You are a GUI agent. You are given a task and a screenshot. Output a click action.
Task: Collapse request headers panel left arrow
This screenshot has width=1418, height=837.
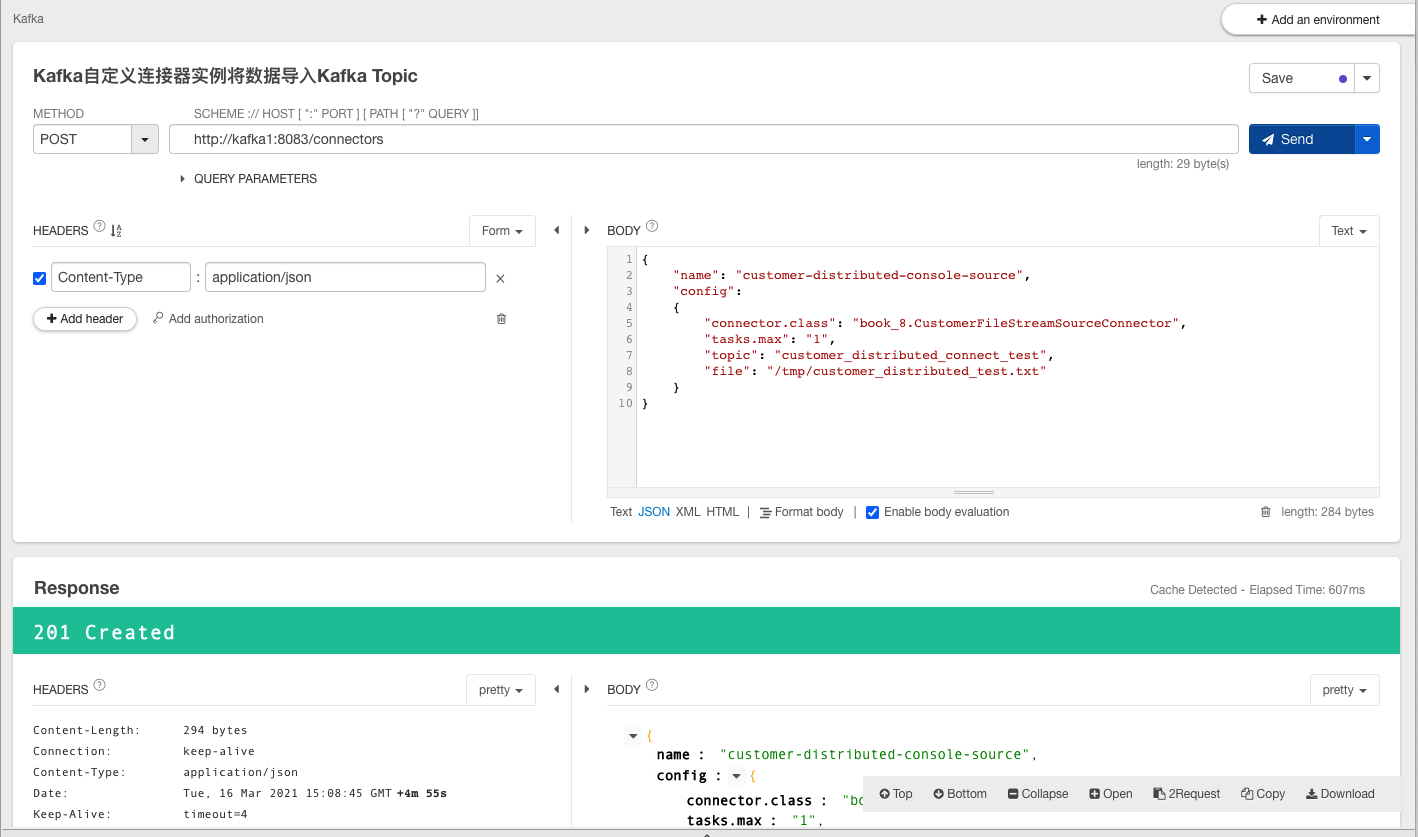click(x=556, y=231)
